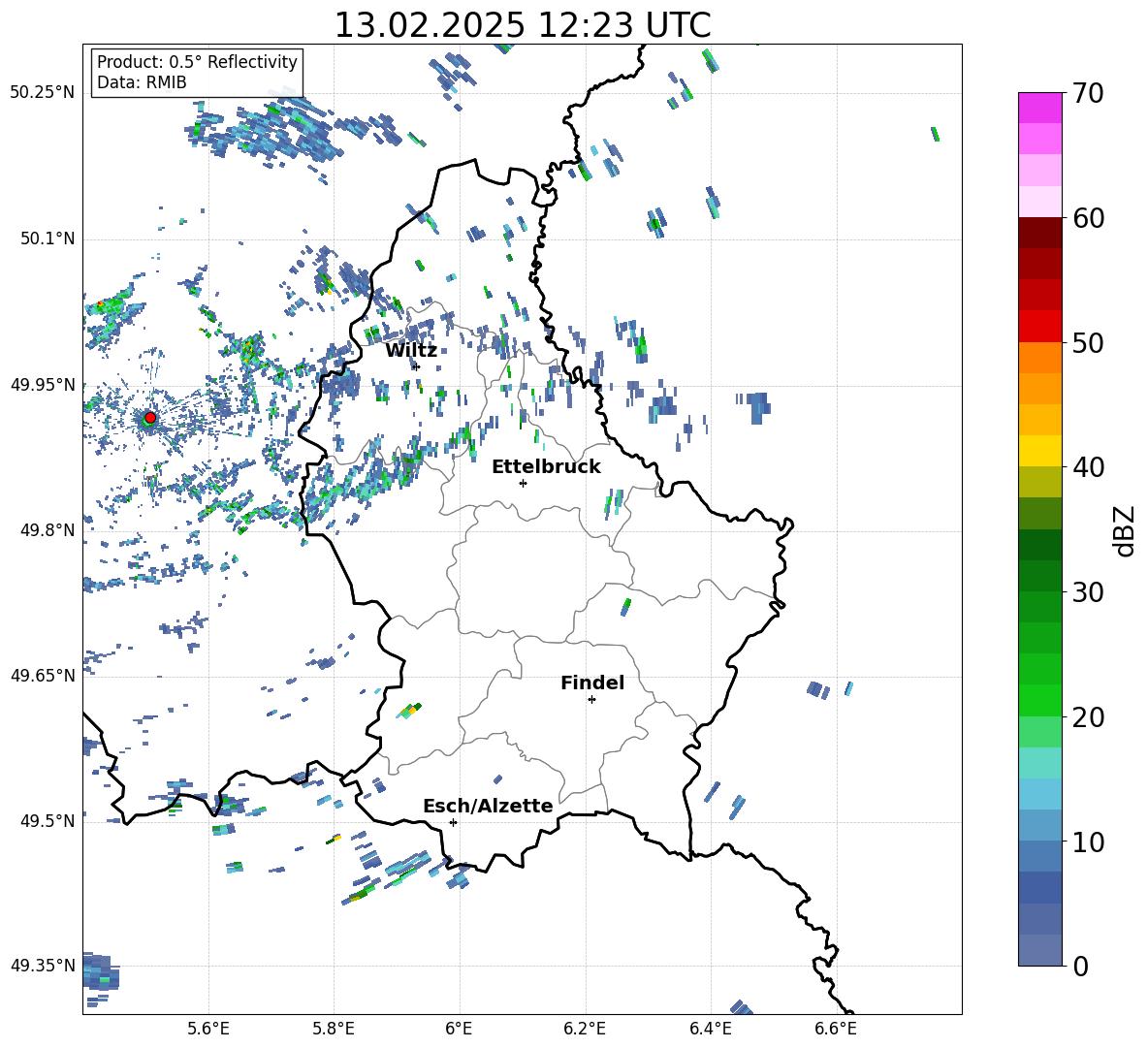Click the turquoise colorbar segment below 20
The height and width of the screenshot is (1048, 1148).
[1039, 763]
